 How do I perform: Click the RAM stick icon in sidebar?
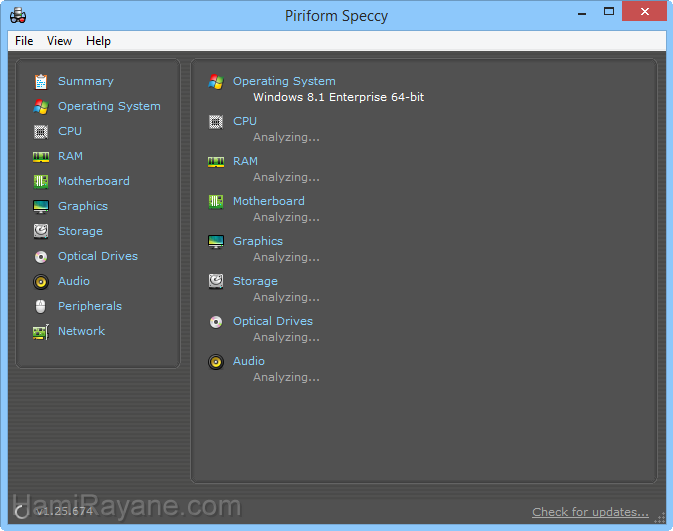tap(41, 157)
